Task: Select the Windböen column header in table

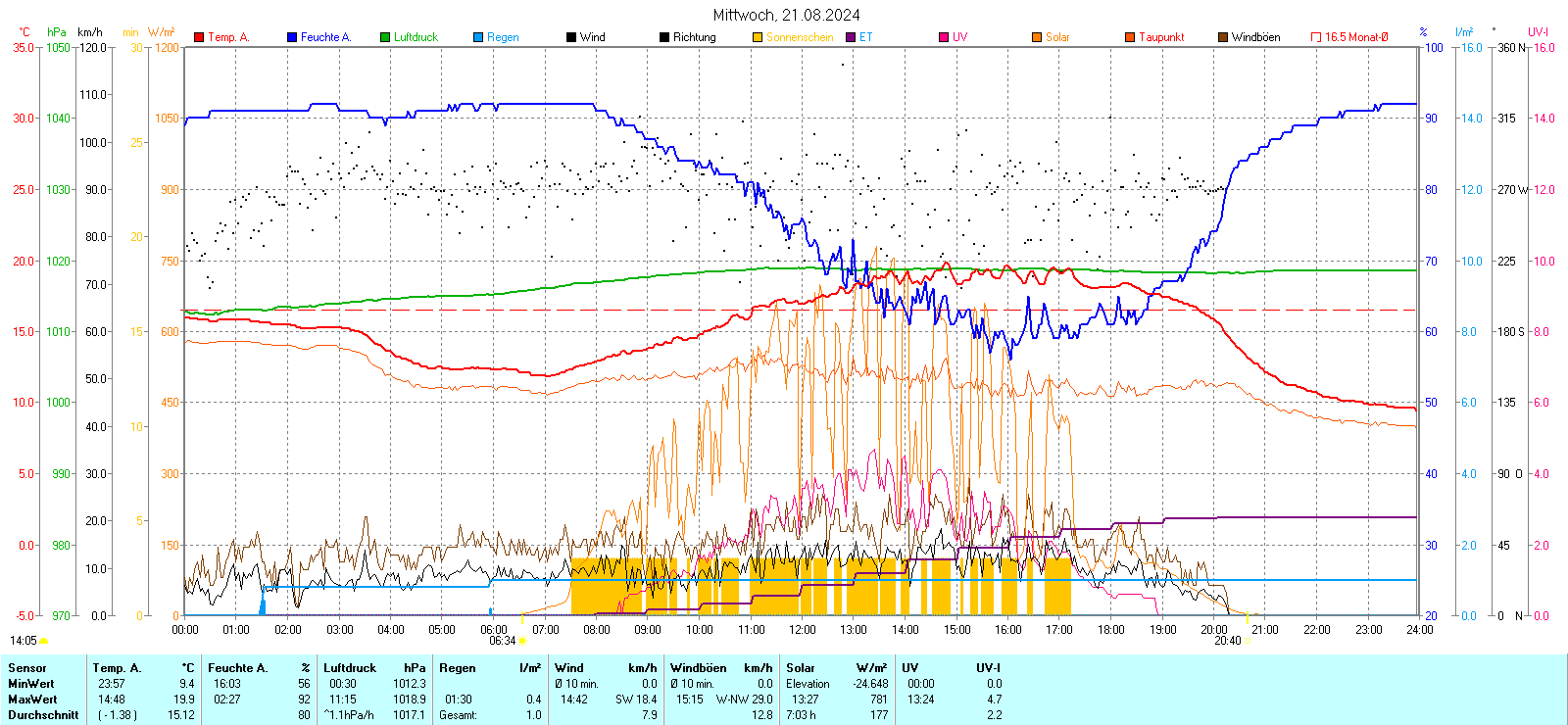Action: click(698, 668)
